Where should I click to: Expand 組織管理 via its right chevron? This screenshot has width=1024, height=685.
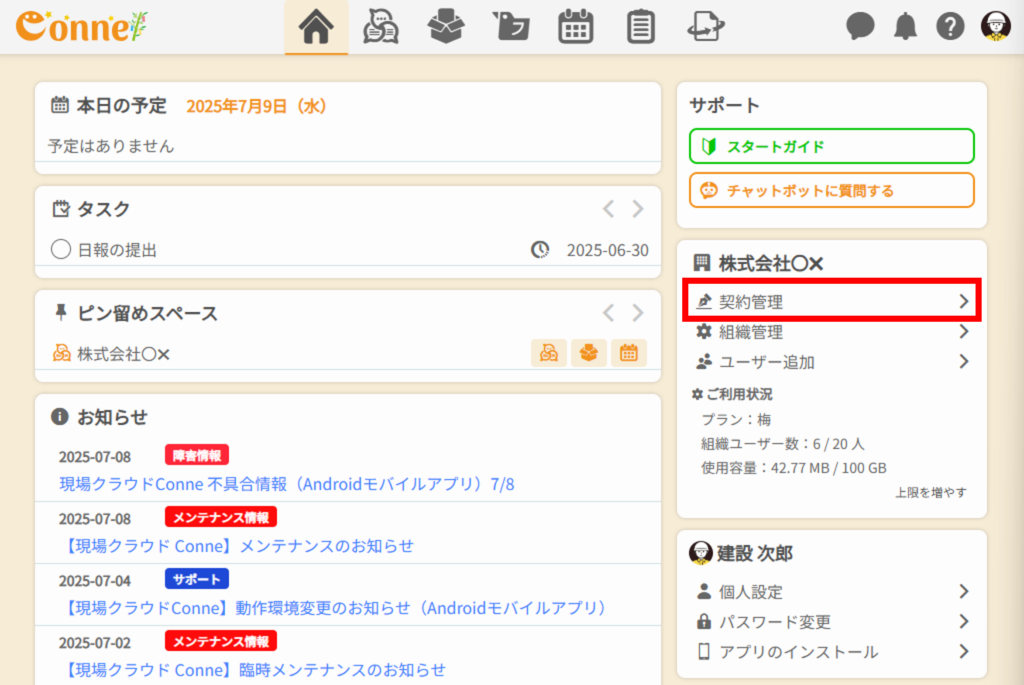pos(963,332)
